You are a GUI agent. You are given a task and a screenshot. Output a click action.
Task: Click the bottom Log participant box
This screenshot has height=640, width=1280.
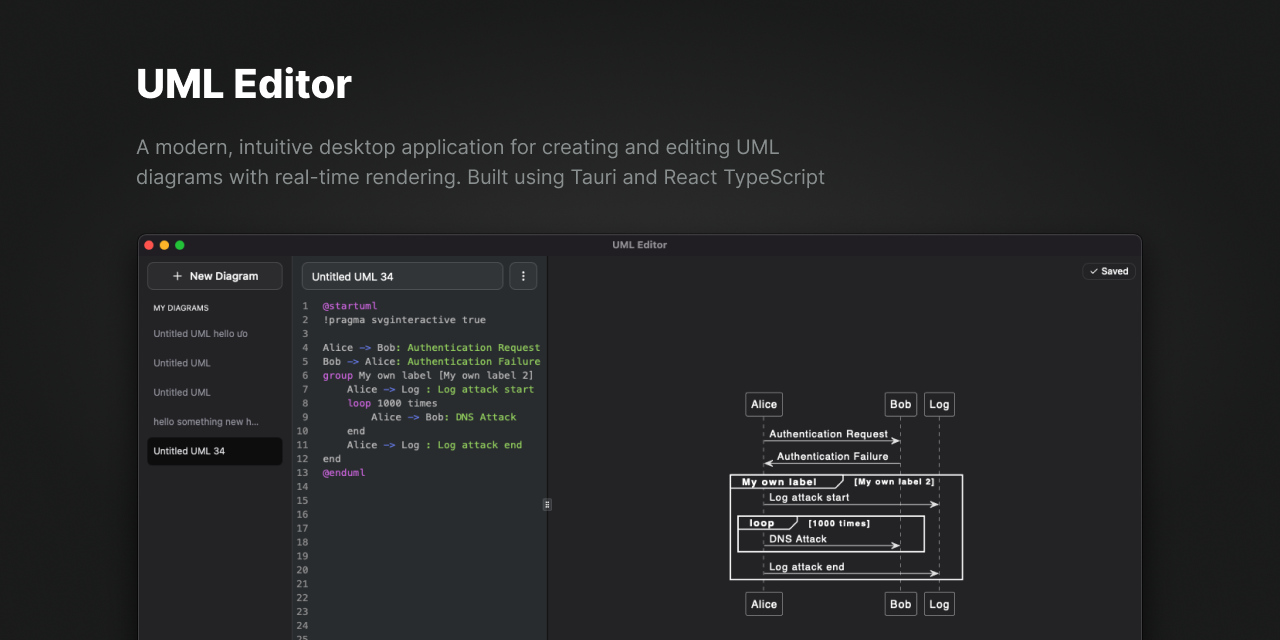pyautogui.click(x=939, y=604)
